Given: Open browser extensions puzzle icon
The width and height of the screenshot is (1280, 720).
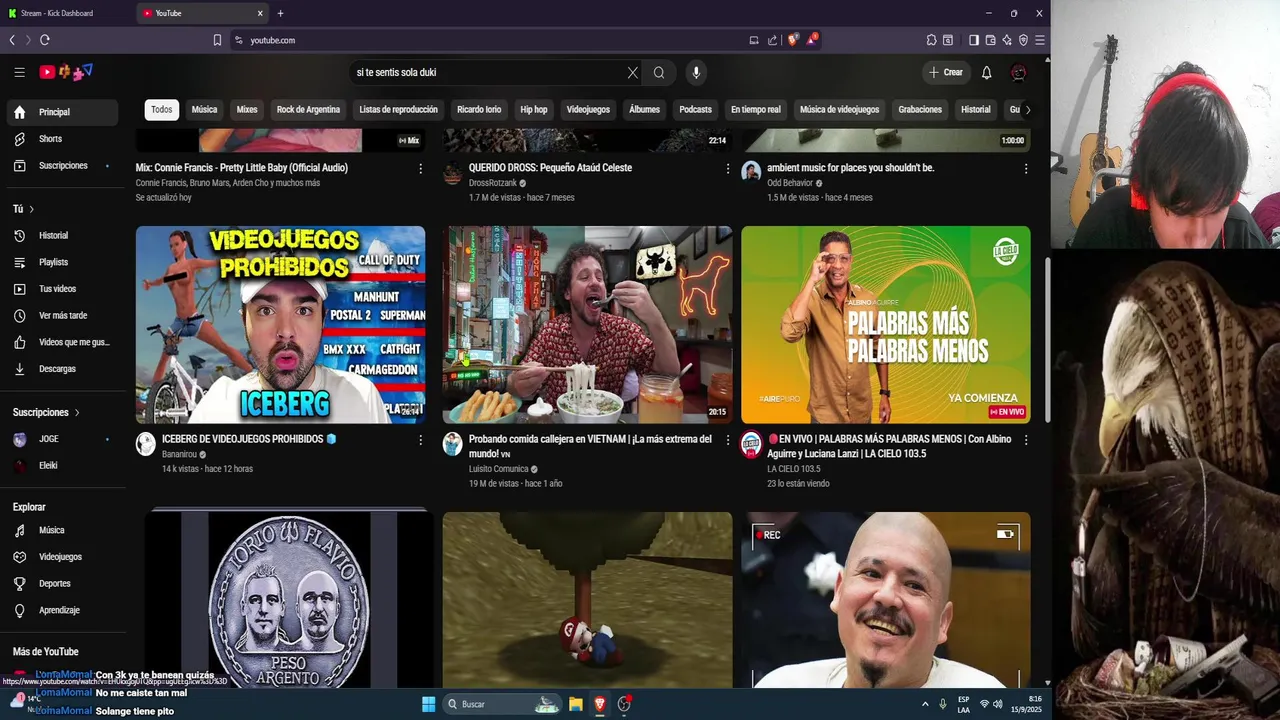Looking at the screenshot, I should coord(931,40).
